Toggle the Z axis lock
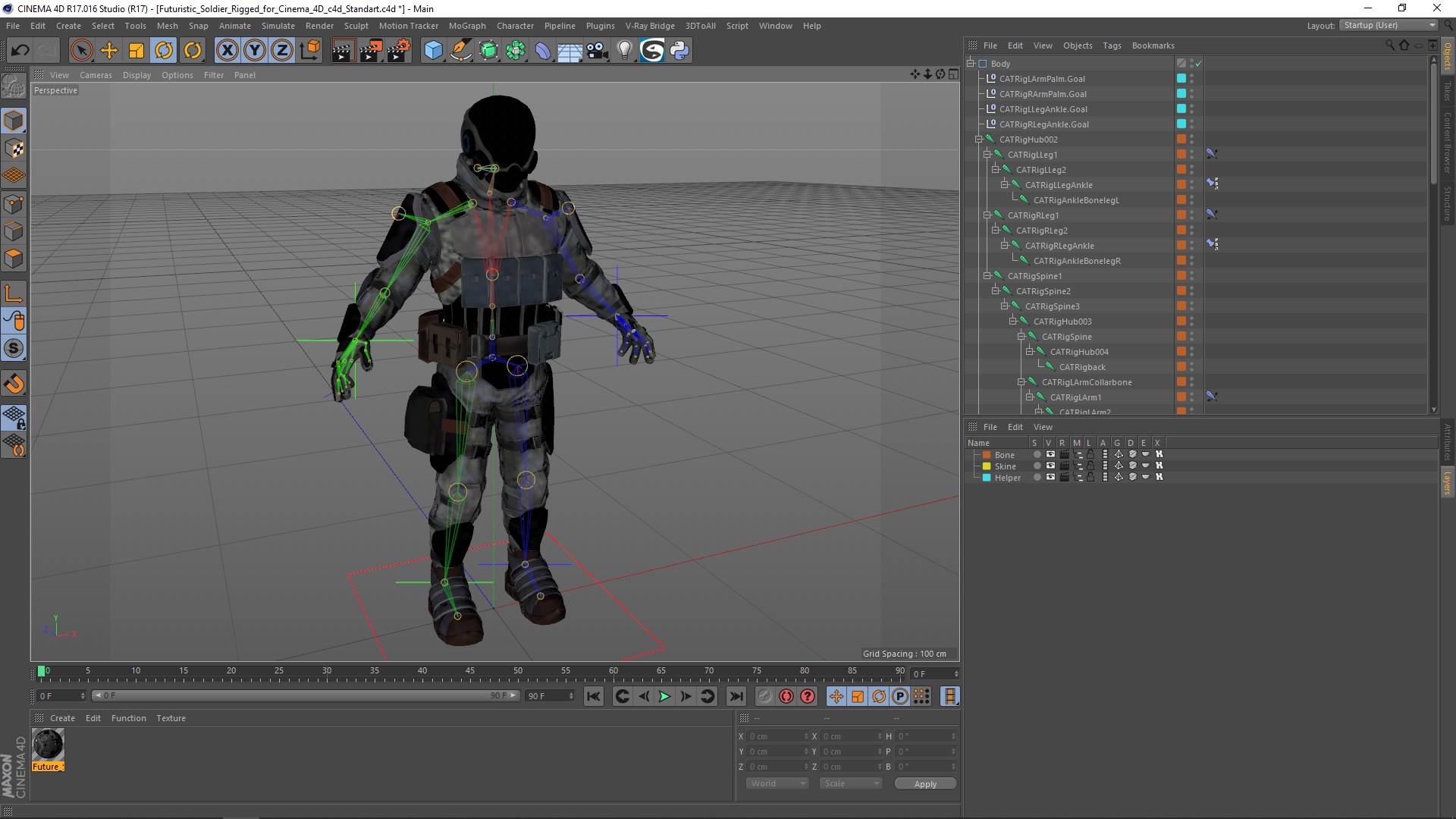The width and height of the screenshot is (1456, 819). tap(282, 51)
